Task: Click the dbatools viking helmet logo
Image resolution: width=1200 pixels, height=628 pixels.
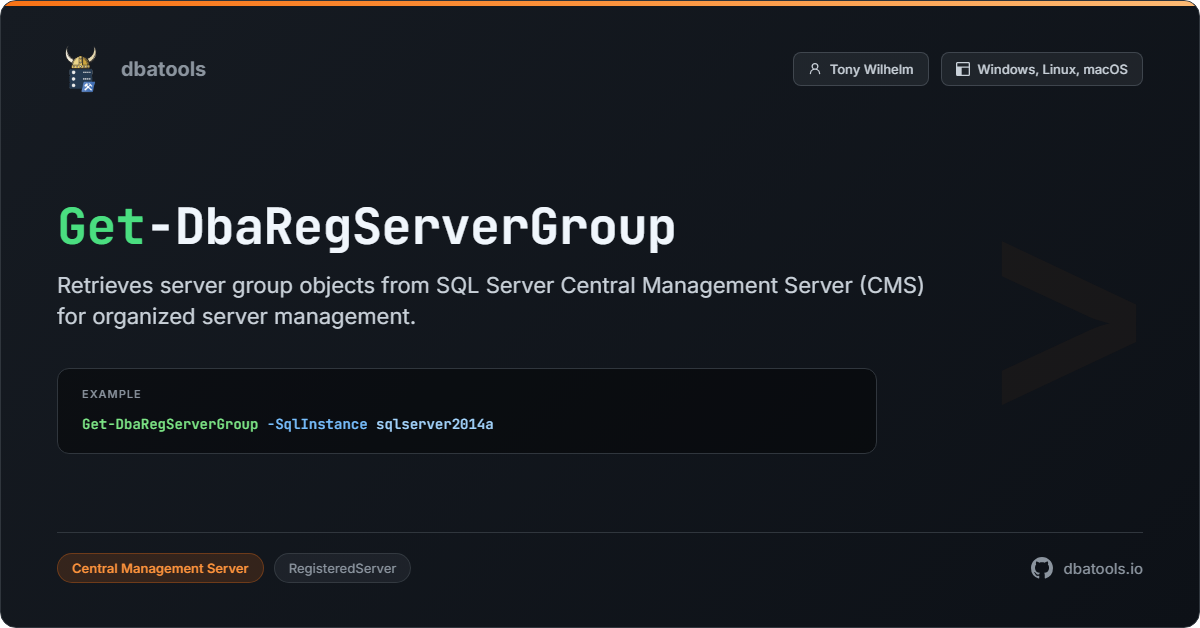Action: (x=81, y=69)
